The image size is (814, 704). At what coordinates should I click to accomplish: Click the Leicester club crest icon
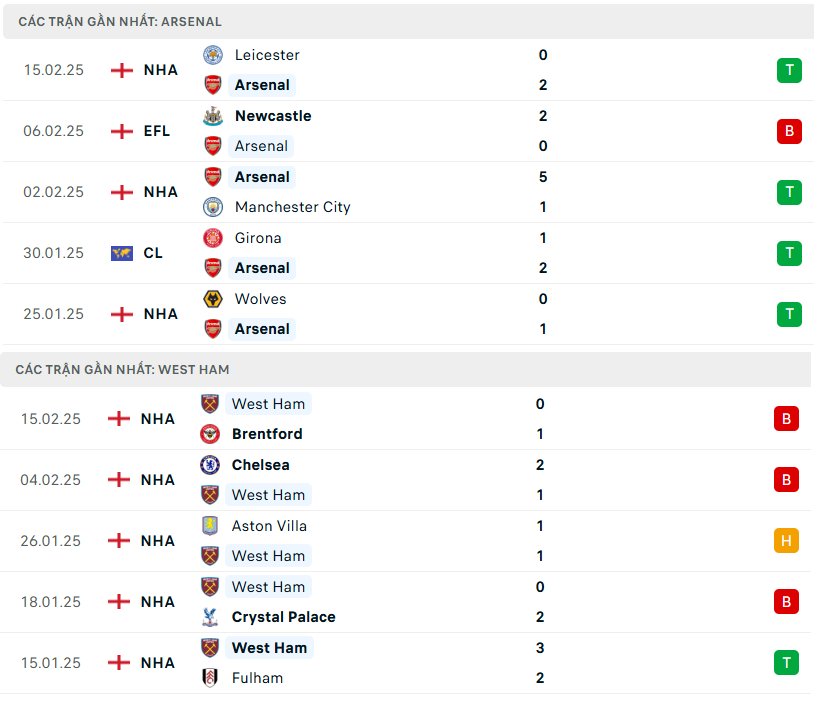tap(213, 55)
